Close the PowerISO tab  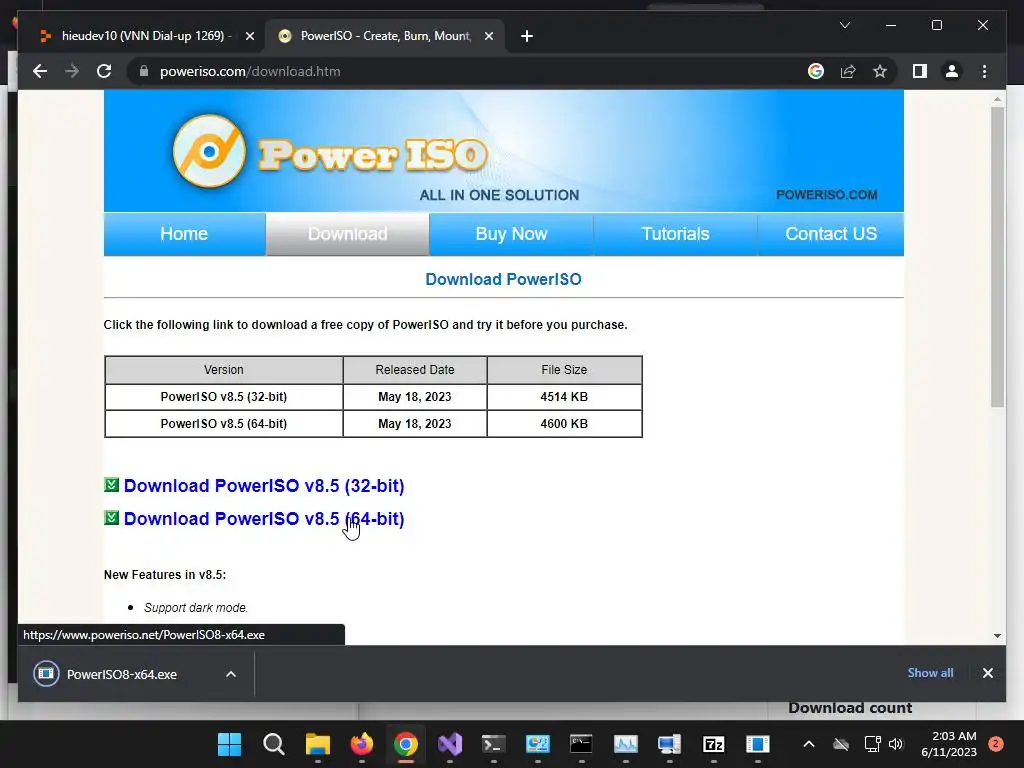488,36
